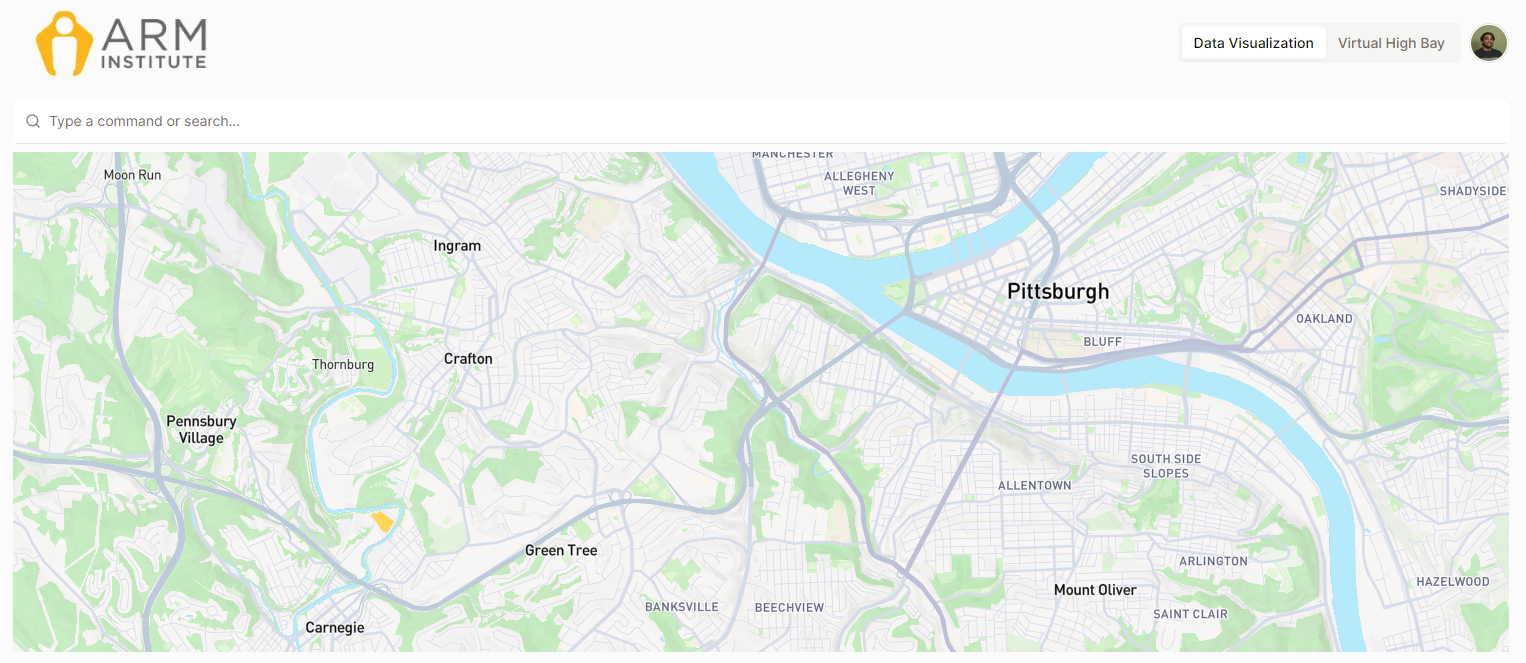Select the Moon Run label

coord(132,175)
